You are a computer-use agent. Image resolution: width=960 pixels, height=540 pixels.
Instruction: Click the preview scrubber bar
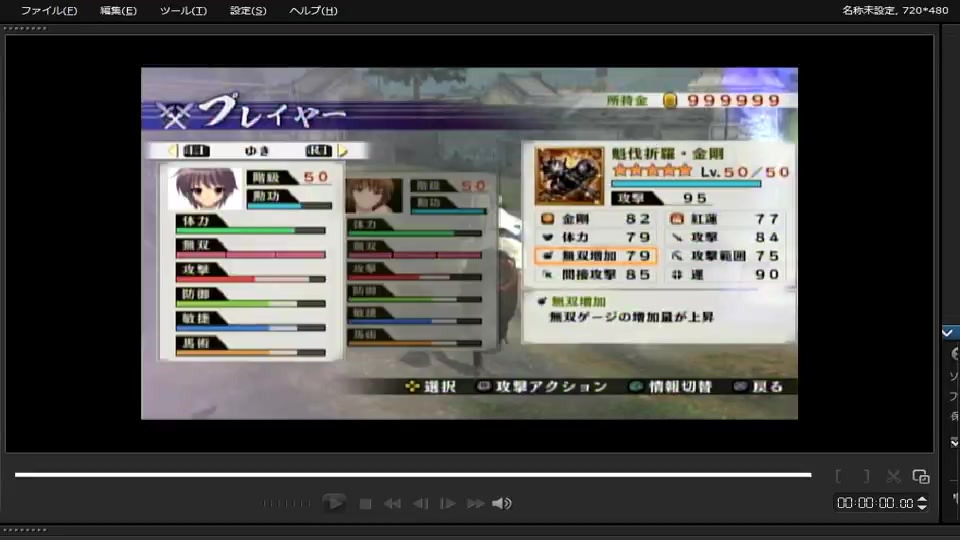[413, 474]
